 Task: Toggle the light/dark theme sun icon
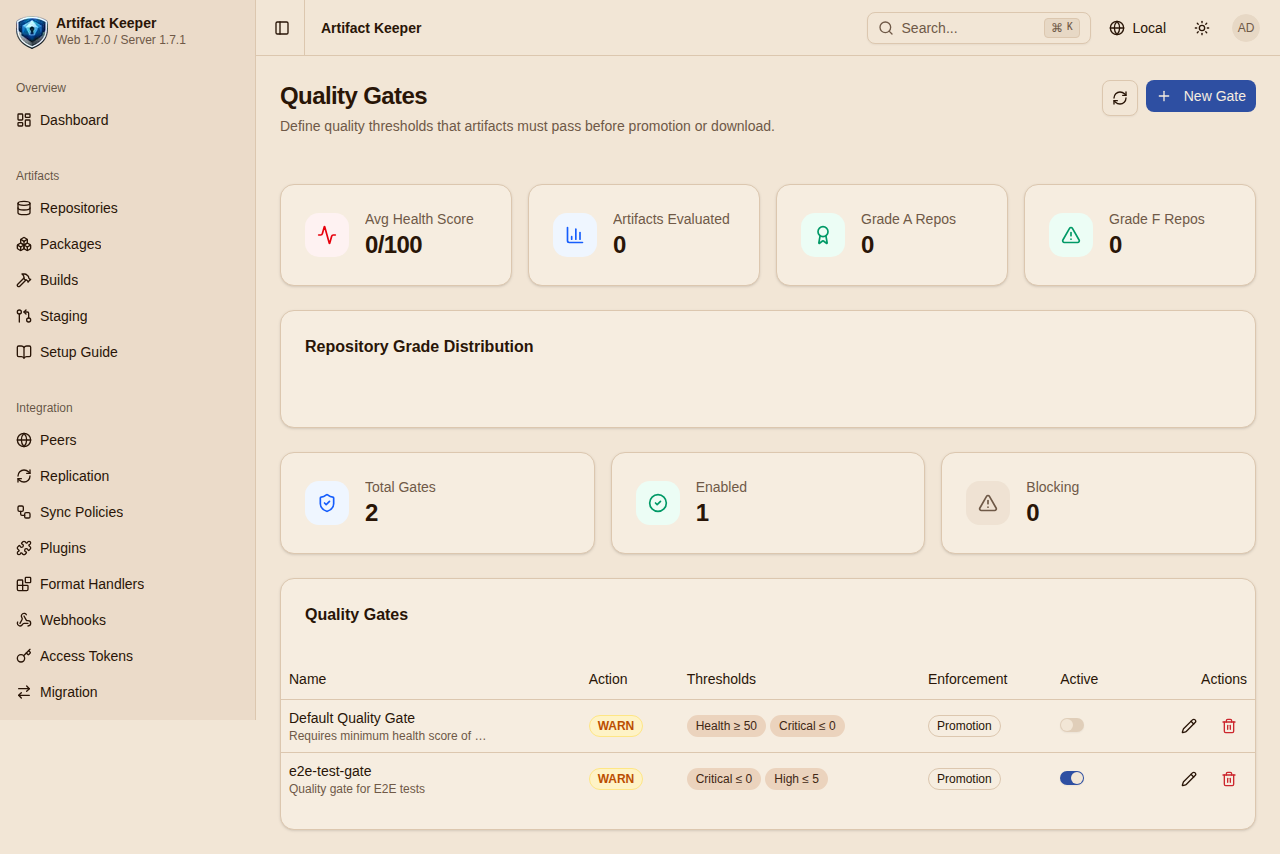click(1202, 28)
